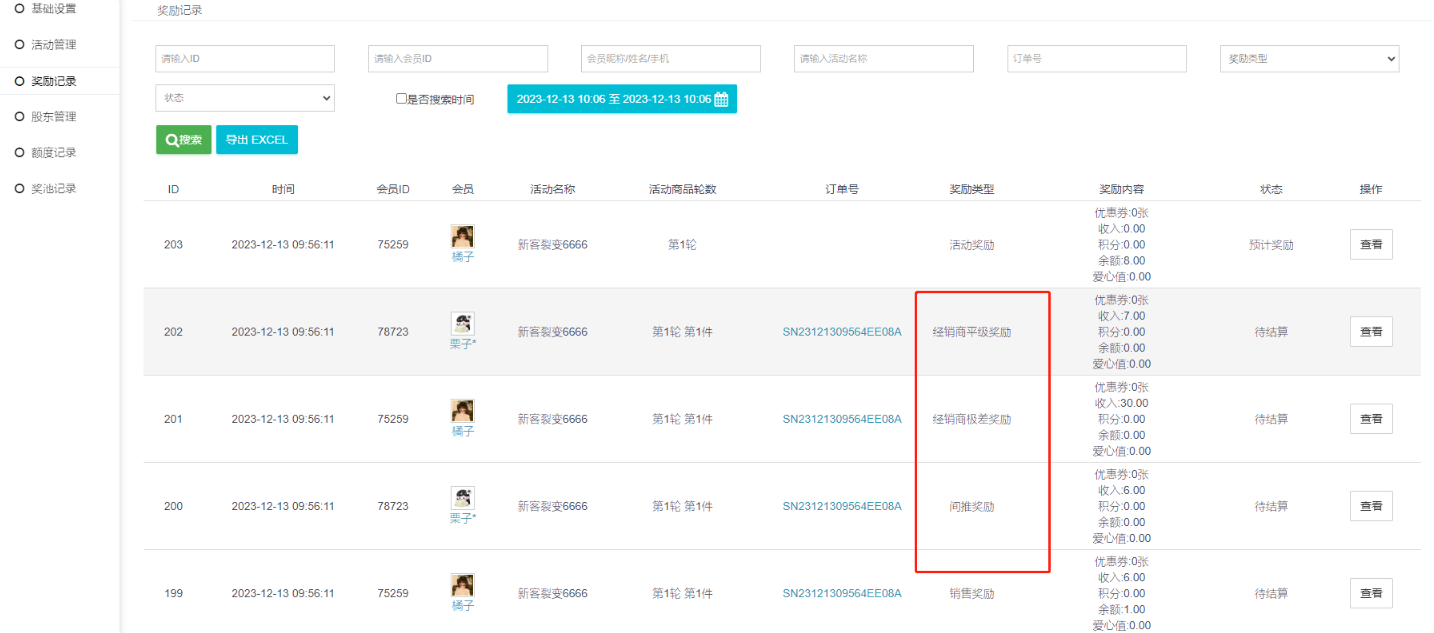Click avatar of member in record 203
Viewport: 1434px width, 633px height.
pos(462,236)
